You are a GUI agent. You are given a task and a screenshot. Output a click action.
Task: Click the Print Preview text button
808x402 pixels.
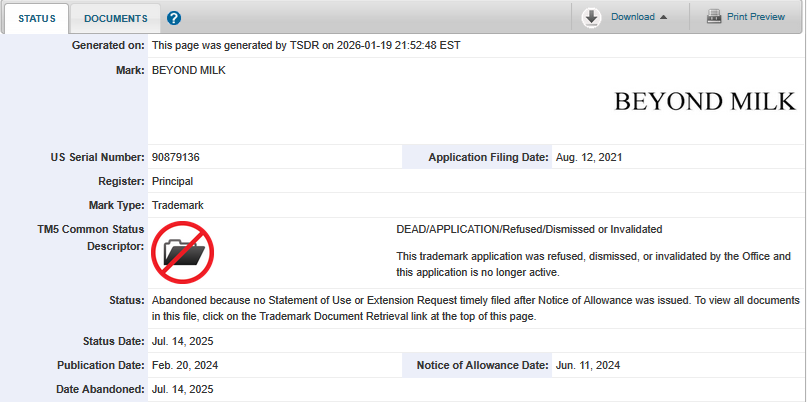pos(756,17)
